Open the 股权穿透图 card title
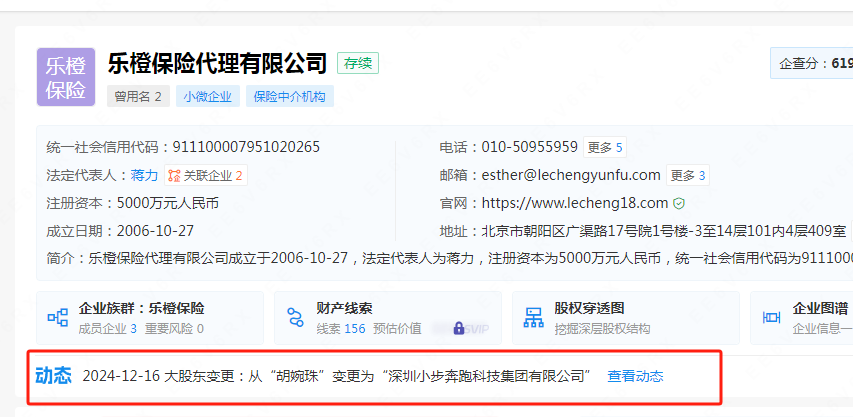 pyautogui.click(x=589, y=308)
